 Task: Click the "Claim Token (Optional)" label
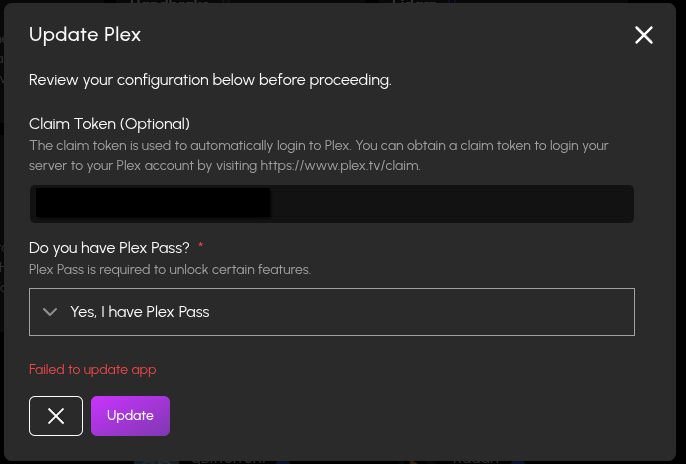pyautogui.click(x=109, y=124)
